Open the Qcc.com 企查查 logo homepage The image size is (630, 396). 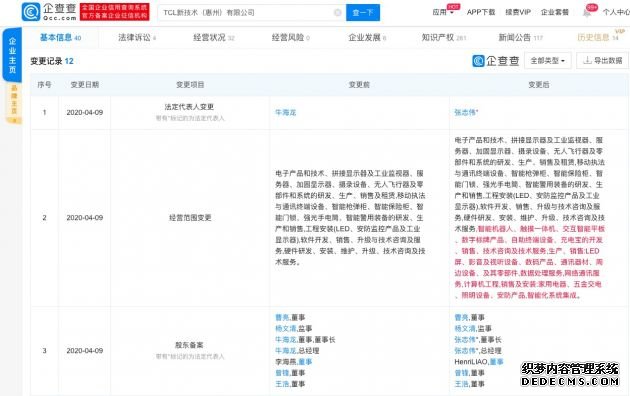49,12
